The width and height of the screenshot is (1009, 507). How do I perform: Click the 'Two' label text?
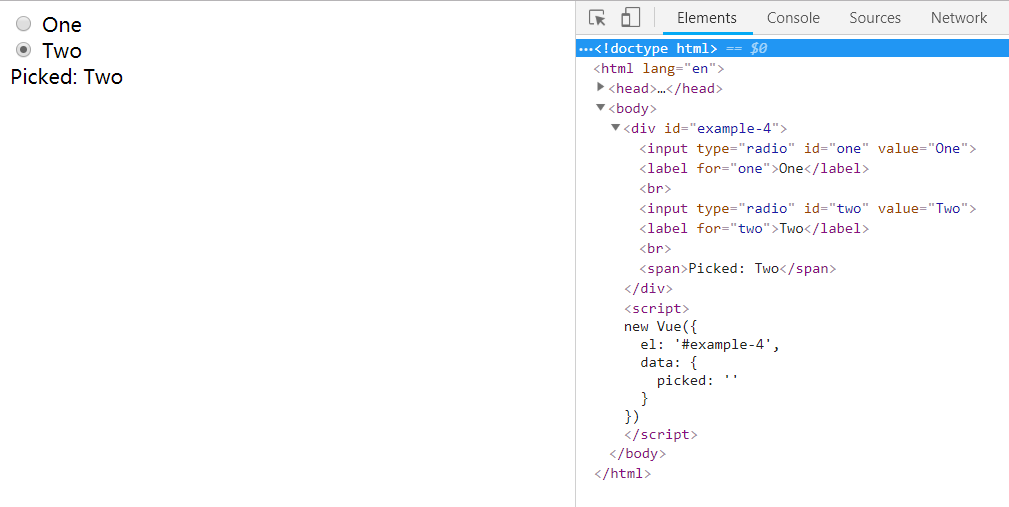(62, 51)
